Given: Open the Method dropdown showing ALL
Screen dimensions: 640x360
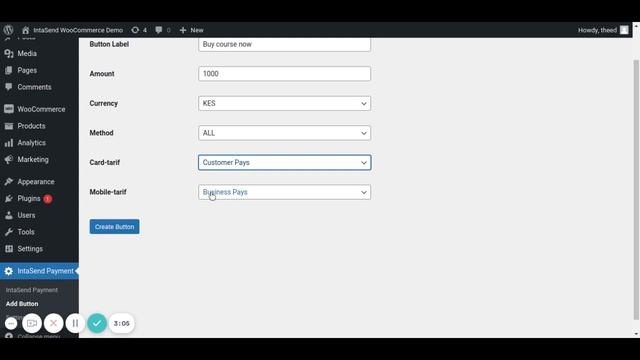Looking at the screenshot, I should click(284, 133).
